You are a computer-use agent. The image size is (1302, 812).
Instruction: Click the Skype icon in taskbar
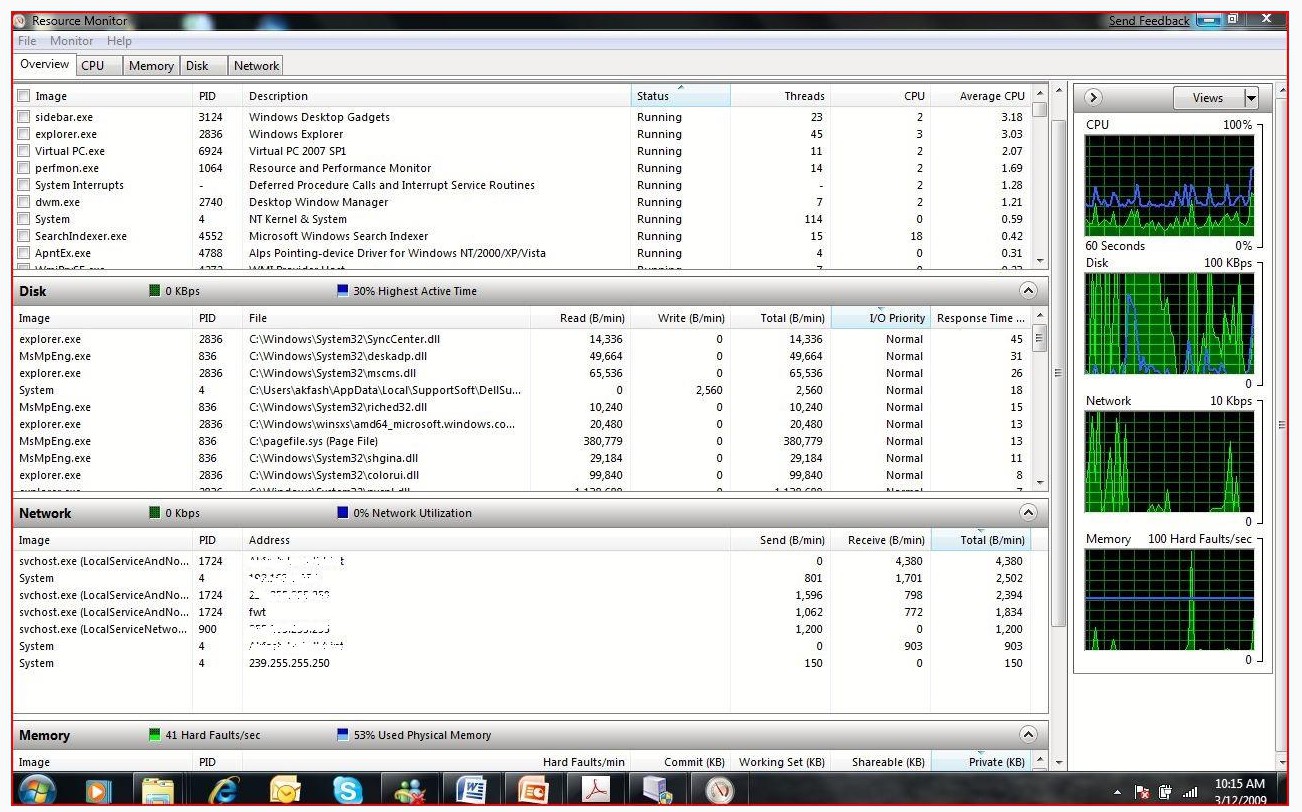click(348, 790)
